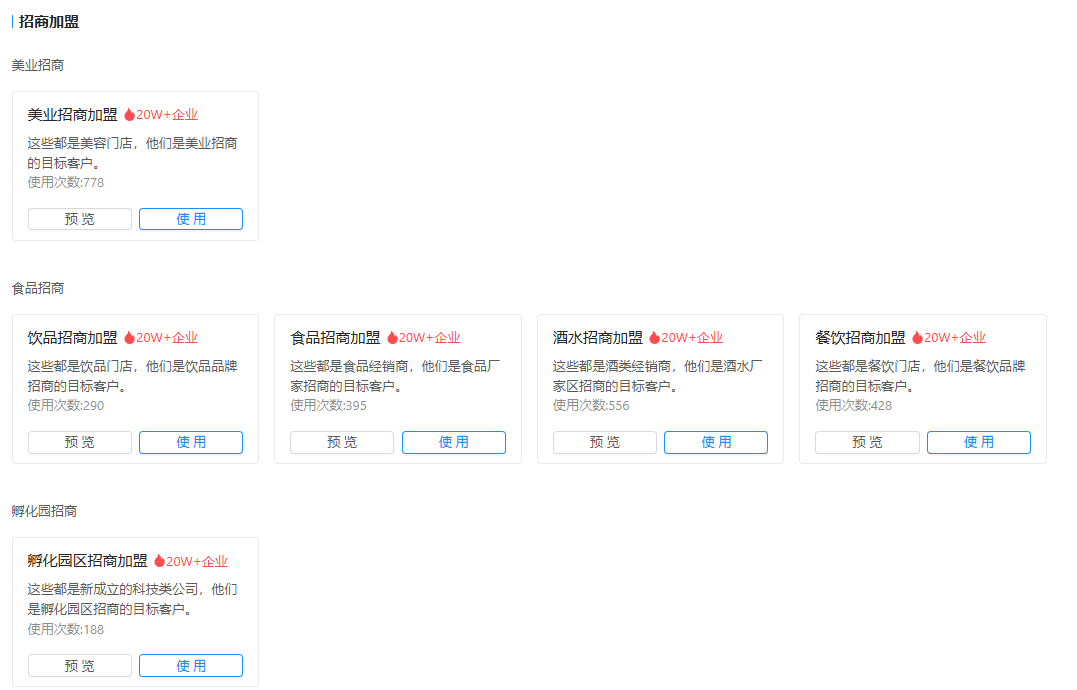This screenshot has width=1077, height=690.
Task: Click the description about 酒类经销商
Action: pos(658,376)
